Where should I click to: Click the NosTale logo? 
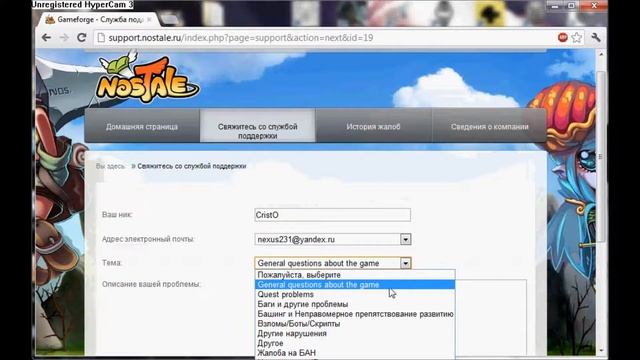coord(147,78)
